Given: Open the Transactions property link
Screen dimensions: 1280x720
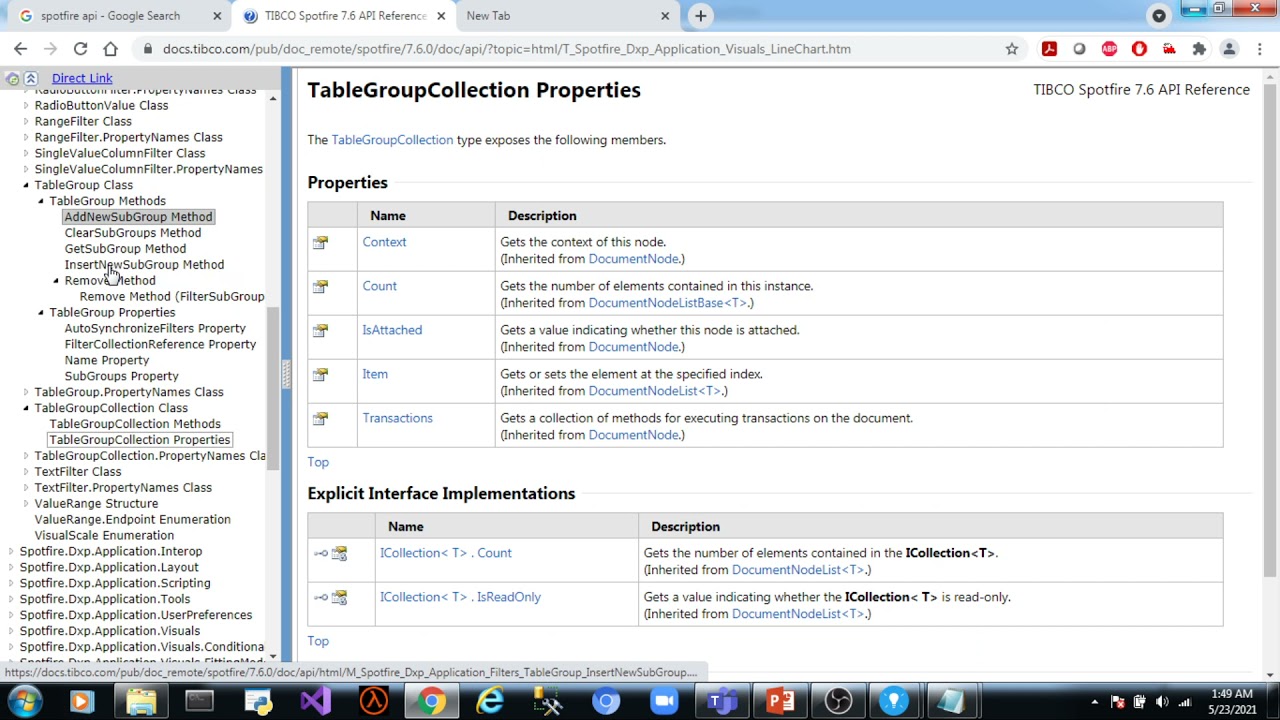Looking at the screenshot, I should [x=397, y=418].
